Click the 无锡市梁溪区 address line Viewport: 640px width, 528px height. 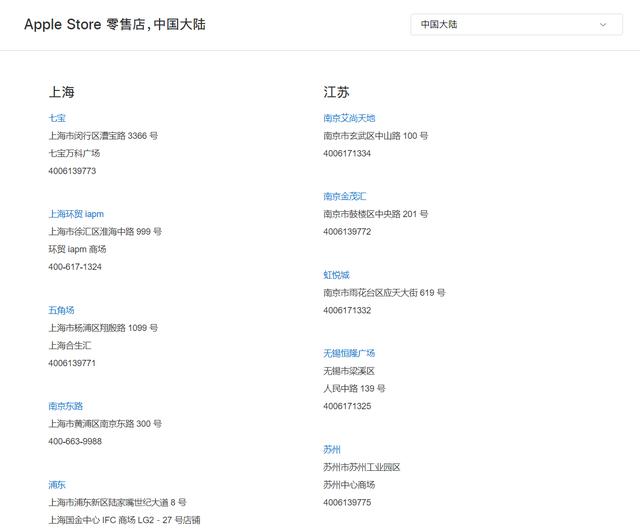click(349, 371)
